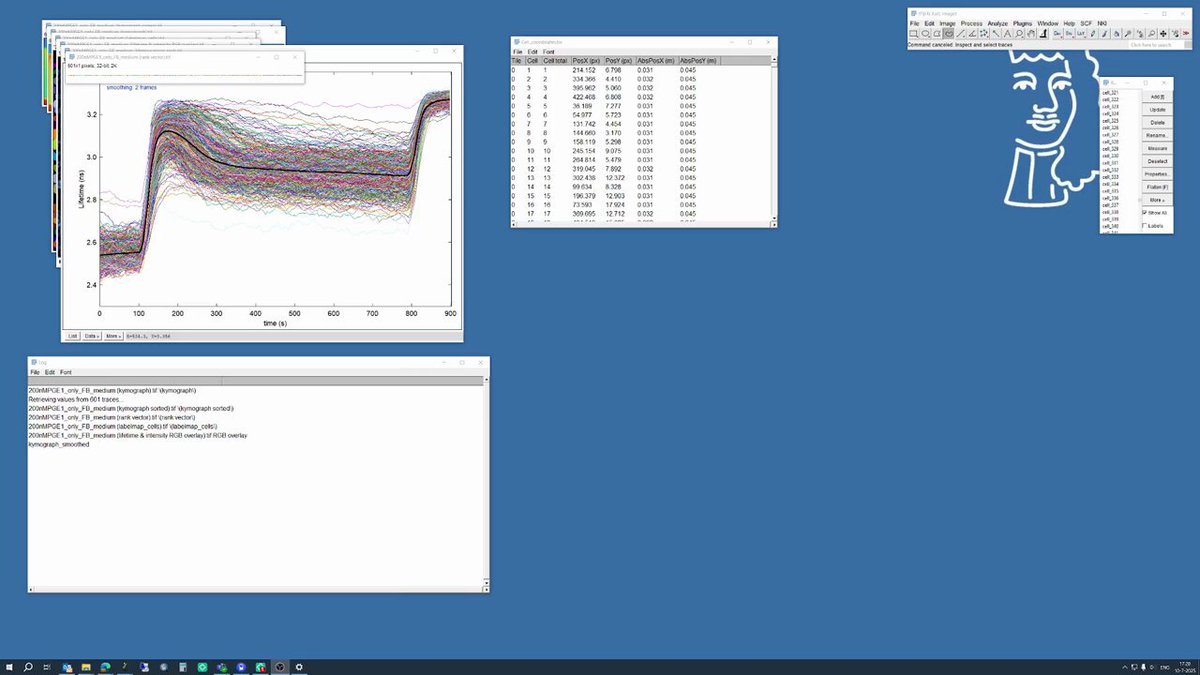Select the Rectangle selection tool in Fiji
This screenshot has width=1200, height=675.
914,33
